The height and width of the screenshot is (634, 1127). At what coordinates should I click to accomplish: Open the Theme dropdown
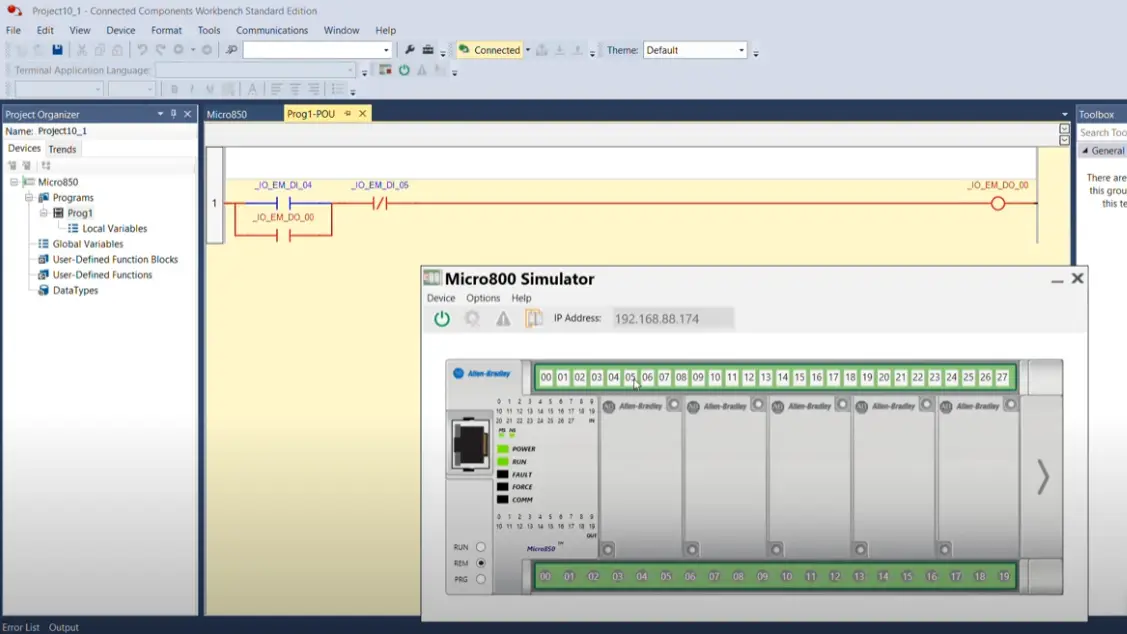740,50
